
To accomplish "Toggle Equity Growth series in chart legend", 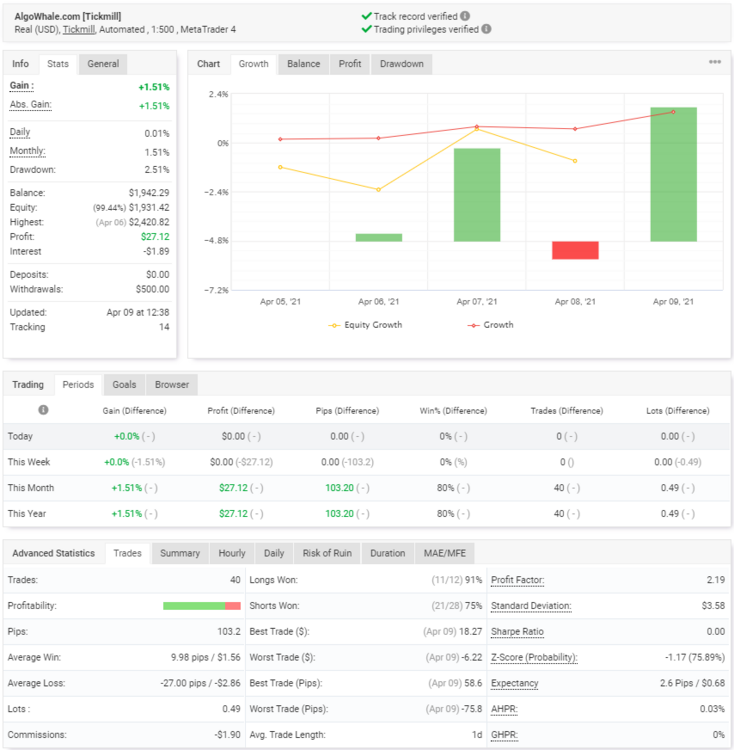I will click(365, 325).
